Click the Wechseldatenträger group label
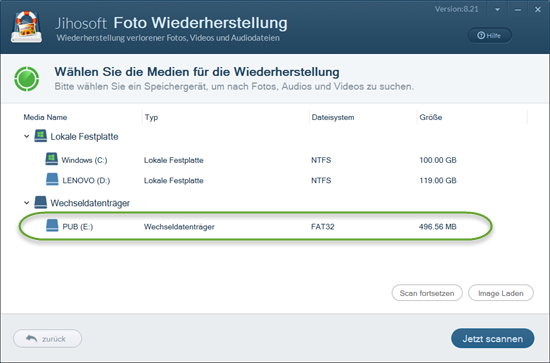The width and height of the screenshot is (550, 363). click(x=90, y=203)
